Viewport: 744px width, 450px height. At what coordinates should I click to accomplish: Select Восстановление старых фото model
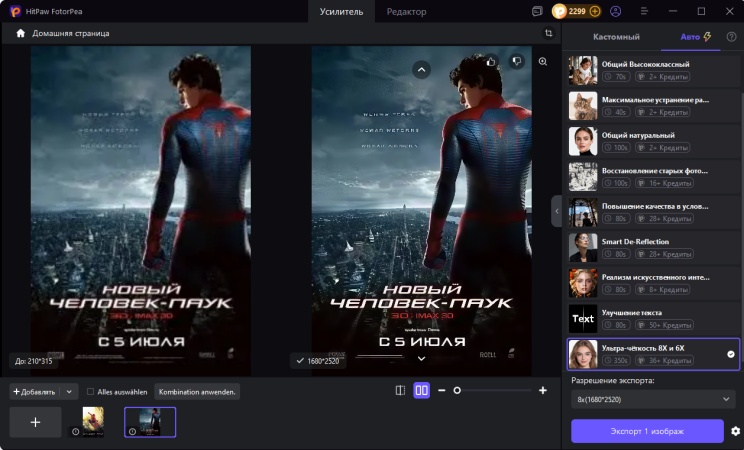pos(653,177)
